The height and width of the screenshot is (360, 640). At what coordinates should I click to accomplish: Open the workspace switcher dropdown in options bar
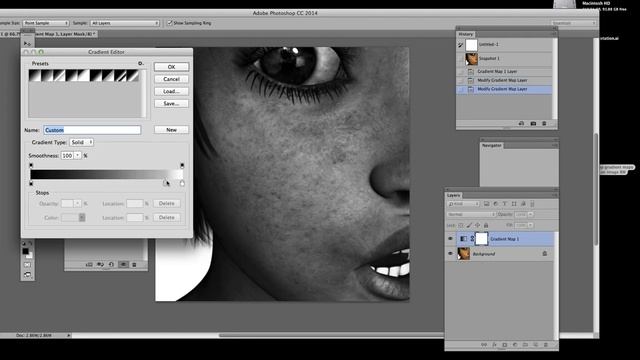click(x=573, y=23)
